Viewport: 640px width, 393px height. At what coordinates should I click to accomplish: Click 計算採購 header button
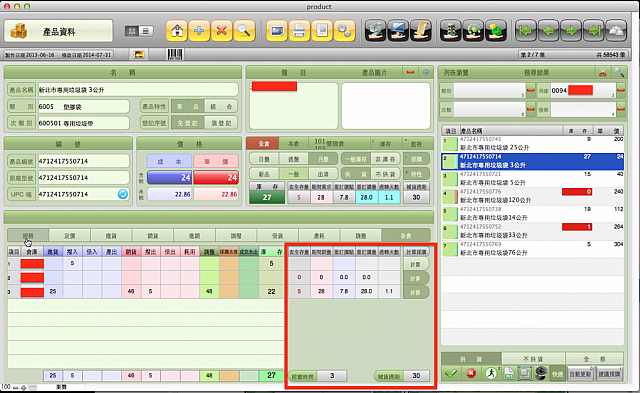click(416, 252)
